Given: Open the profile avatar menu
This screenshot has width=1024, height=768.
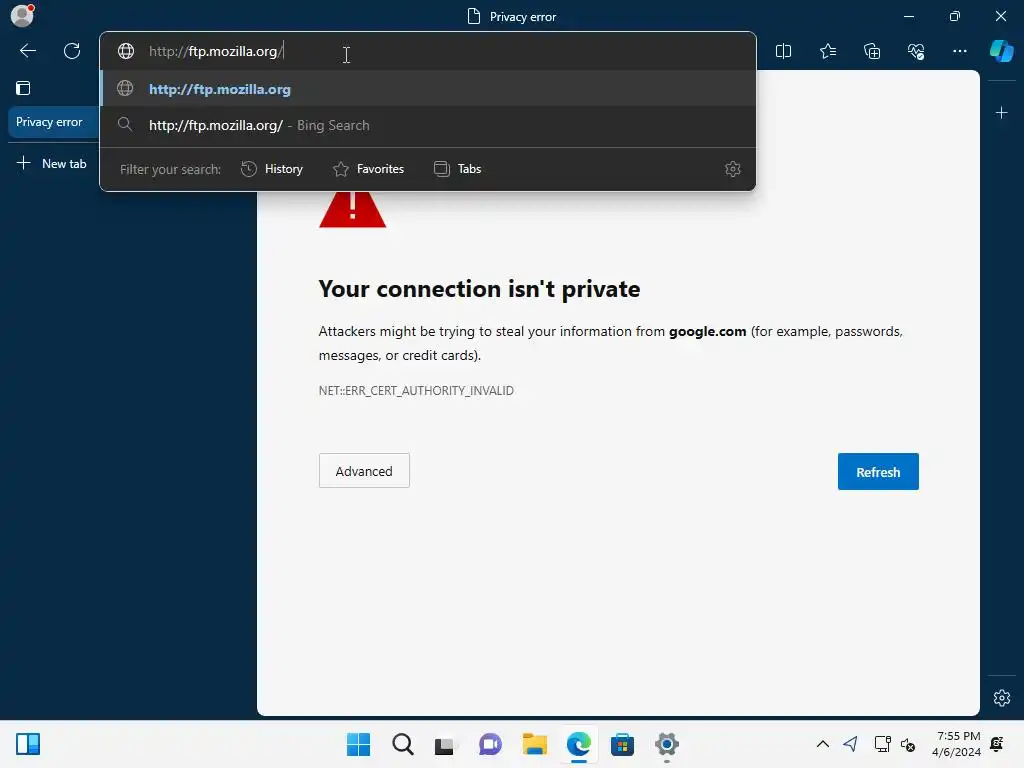Looking at the screenshot, I should pos(22,15).
